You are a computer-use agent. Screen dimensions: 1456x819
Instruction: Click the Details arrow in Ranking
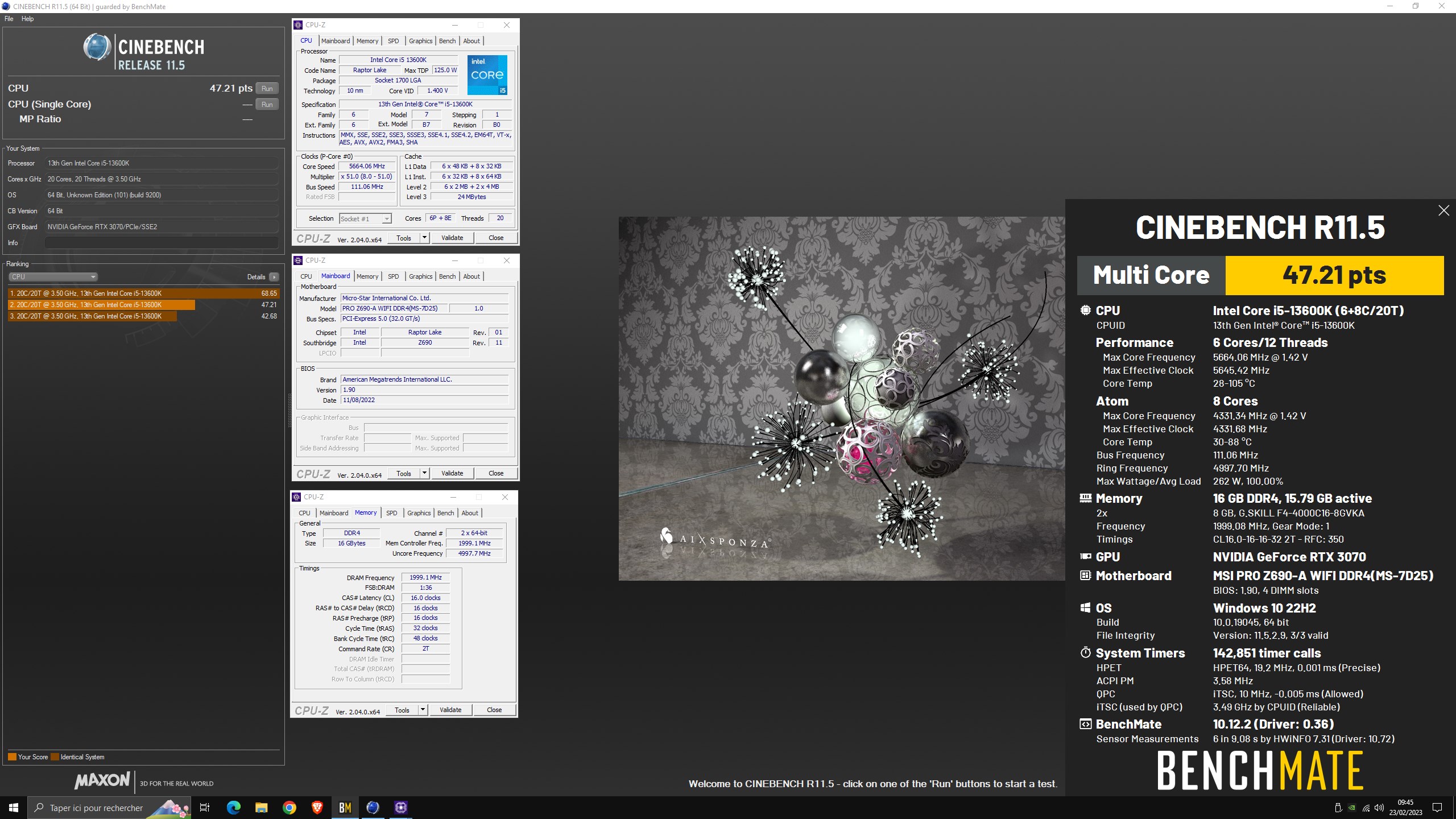[x=274, y=277]
